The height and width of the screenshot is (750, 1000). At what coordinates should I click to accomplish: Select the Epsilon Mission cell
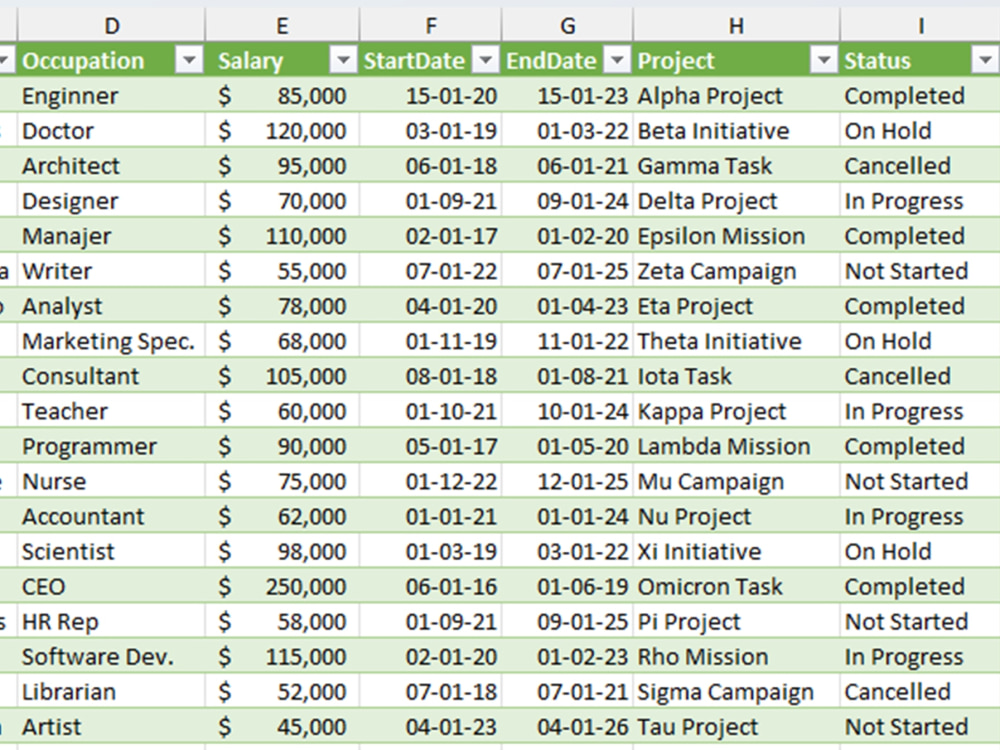click(x=736, y=236)
